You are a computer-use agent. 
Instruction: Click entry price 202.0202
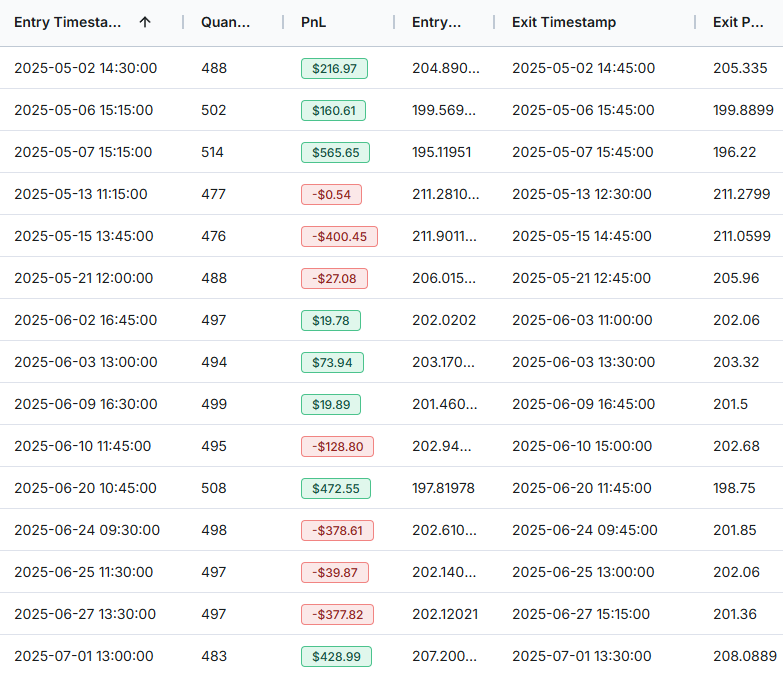point(444,320)
